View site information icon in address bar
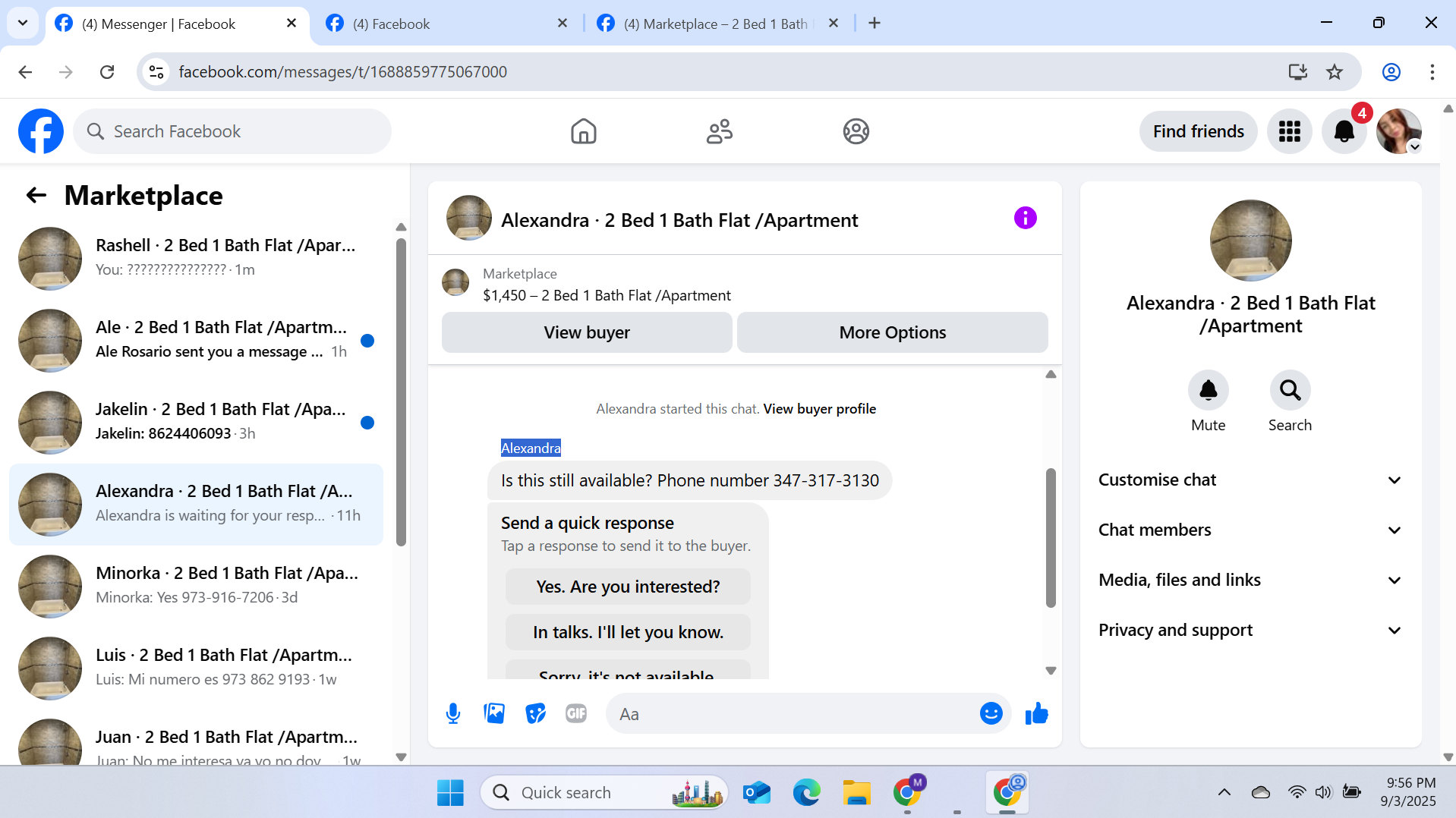The height and width of the screenshot is (818, 1456). coord(156,72)
